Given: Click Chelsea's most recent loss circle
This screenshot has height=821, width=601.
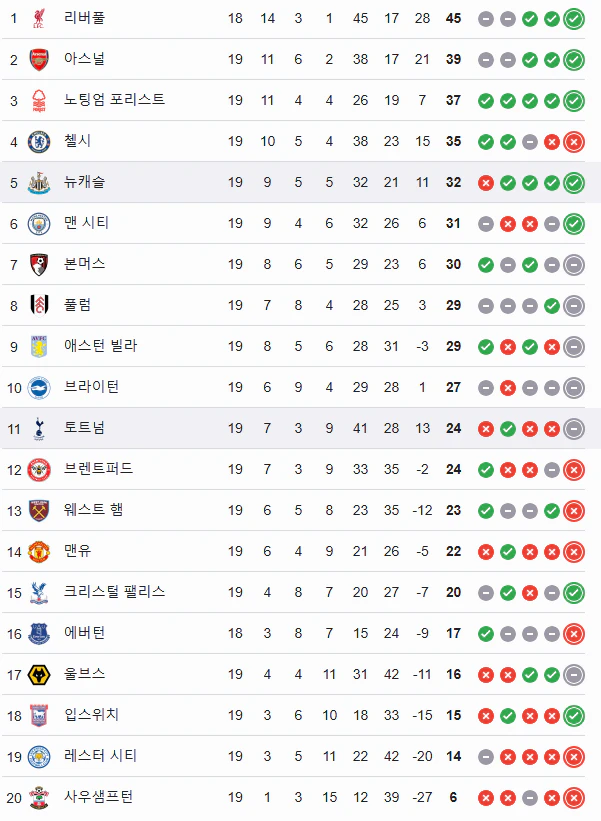Looking at the screenshot, I should [x=574, y=142].
